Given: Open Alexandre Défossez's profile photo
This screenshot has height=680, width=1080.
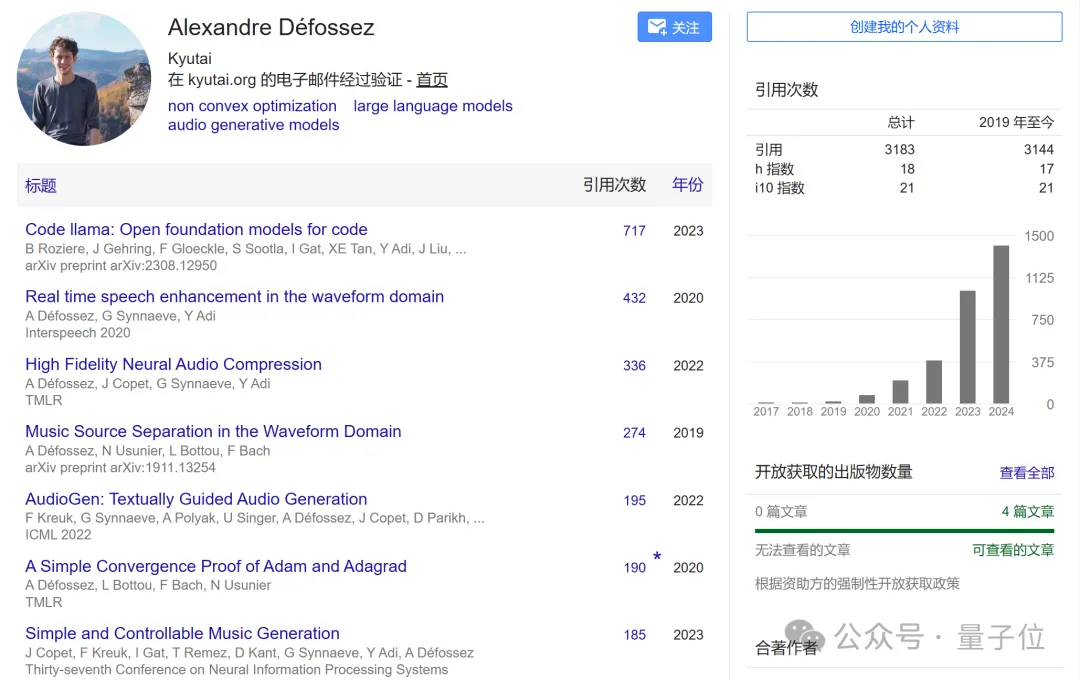Looking at the screenshot, I should 83,79.
